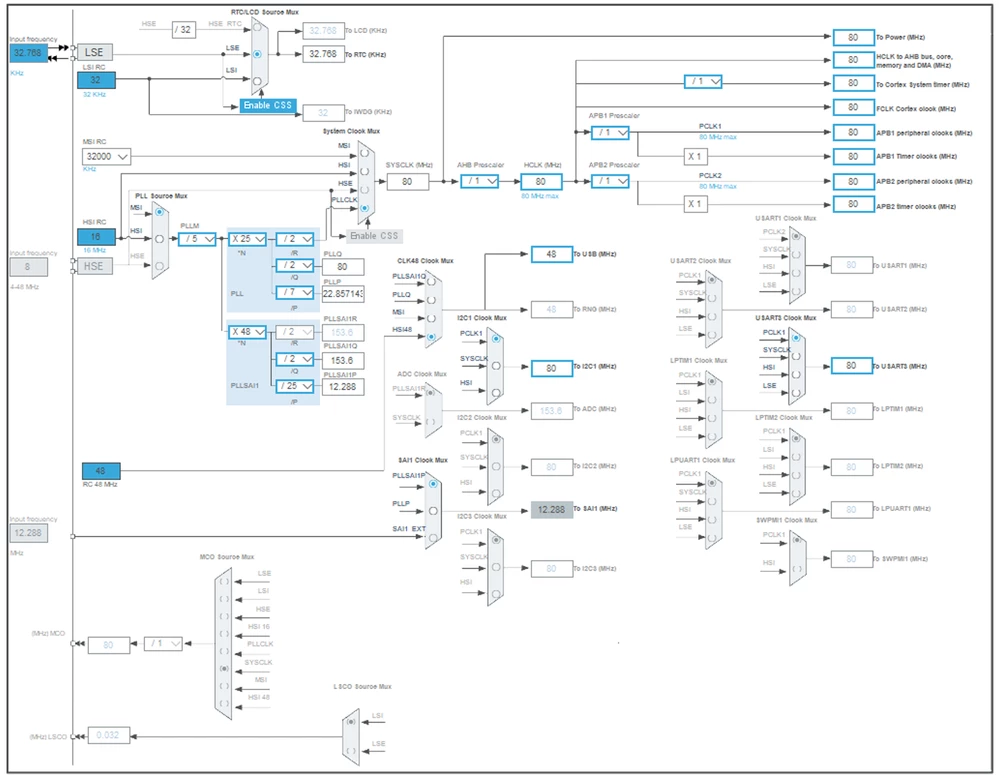Select LSI in RTC/LCD Source Mux

click(257, 81)
